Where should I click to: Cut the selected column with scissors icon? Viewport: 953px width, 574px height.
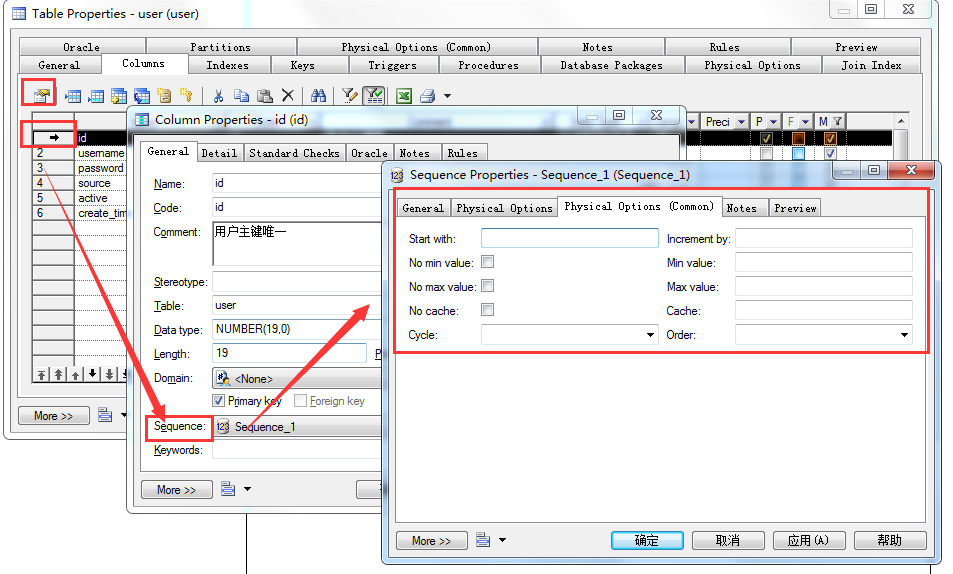coord(219,95)
